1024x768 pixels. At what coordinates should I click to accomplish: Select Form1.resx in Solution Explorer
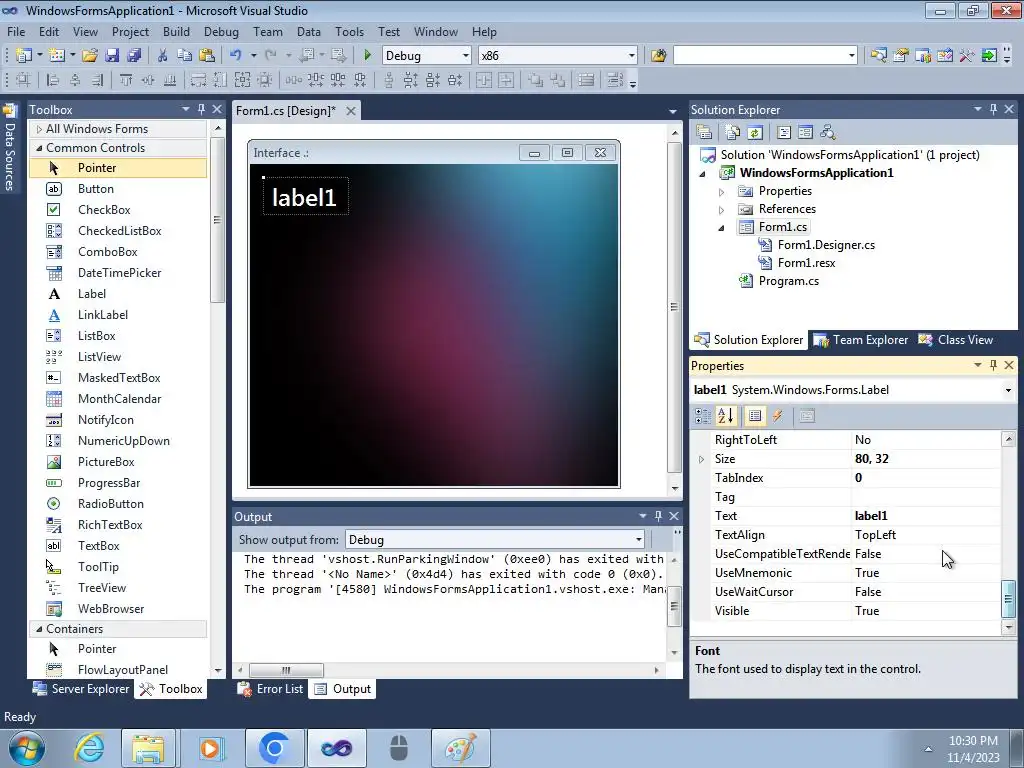806,263
